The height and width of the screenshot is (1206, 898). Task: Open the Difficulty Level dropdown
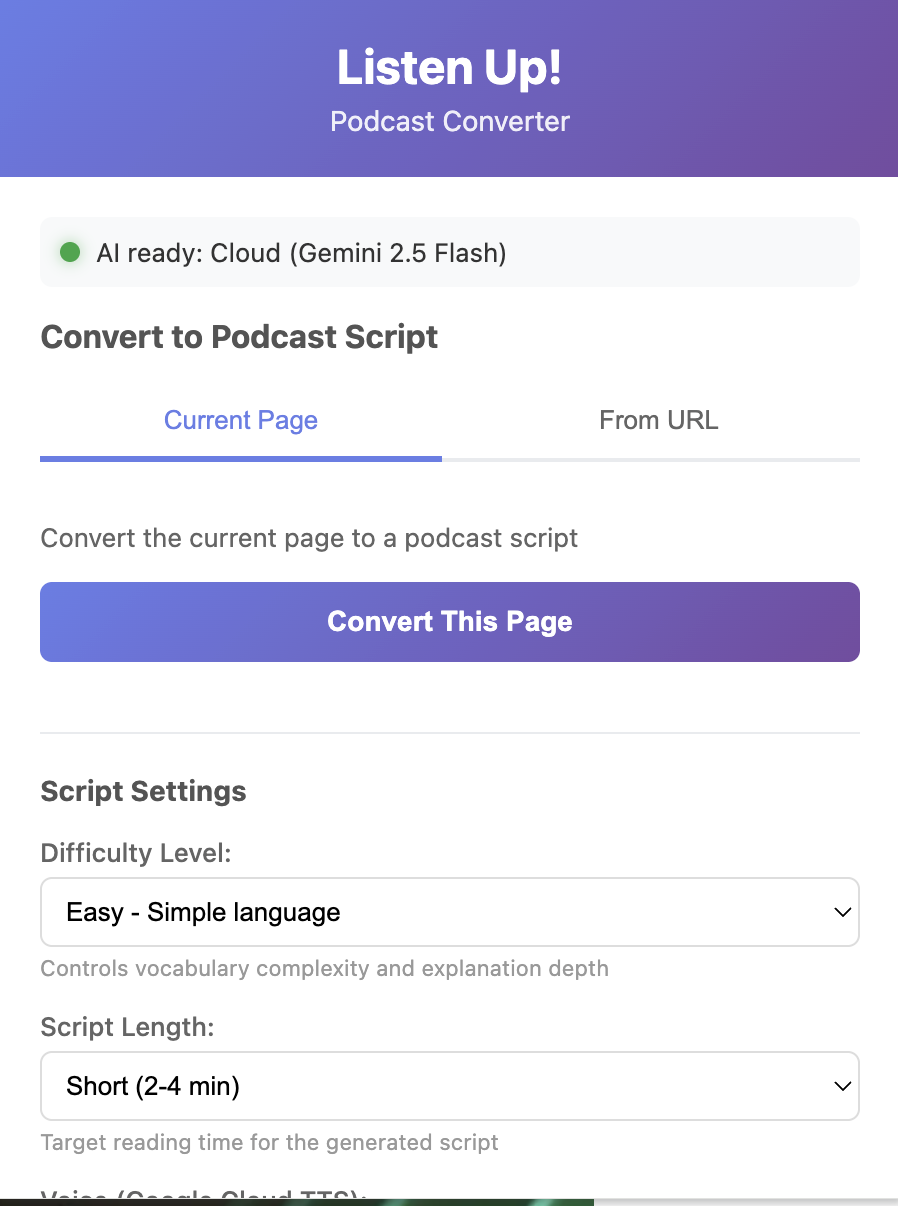(449, 912)
